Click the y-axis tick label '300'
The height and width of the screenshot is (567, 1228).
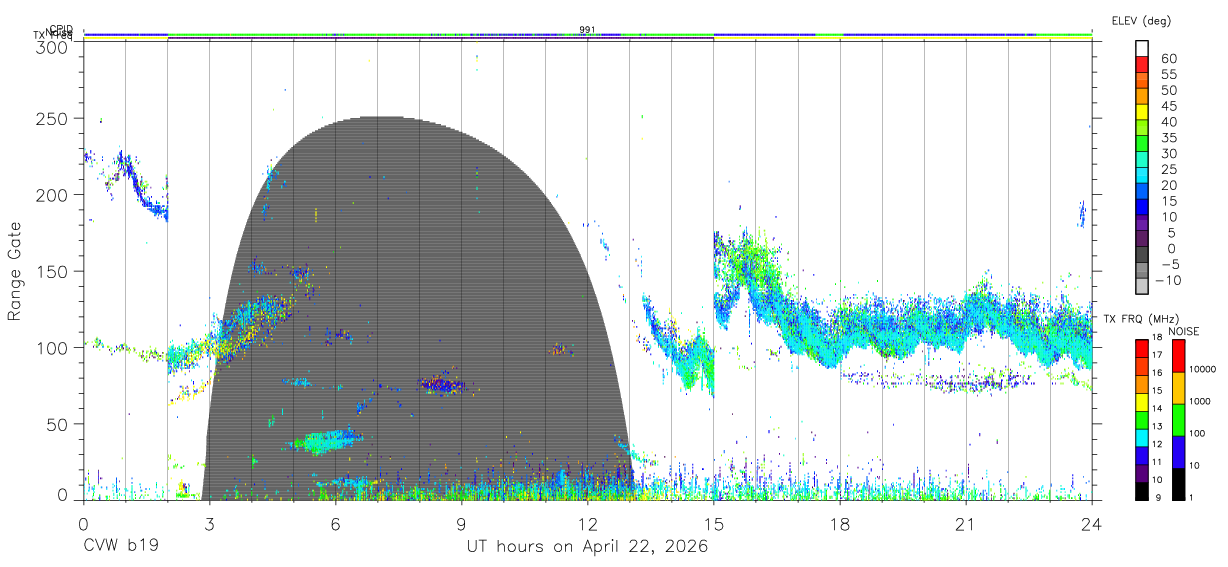click(50, 47)
